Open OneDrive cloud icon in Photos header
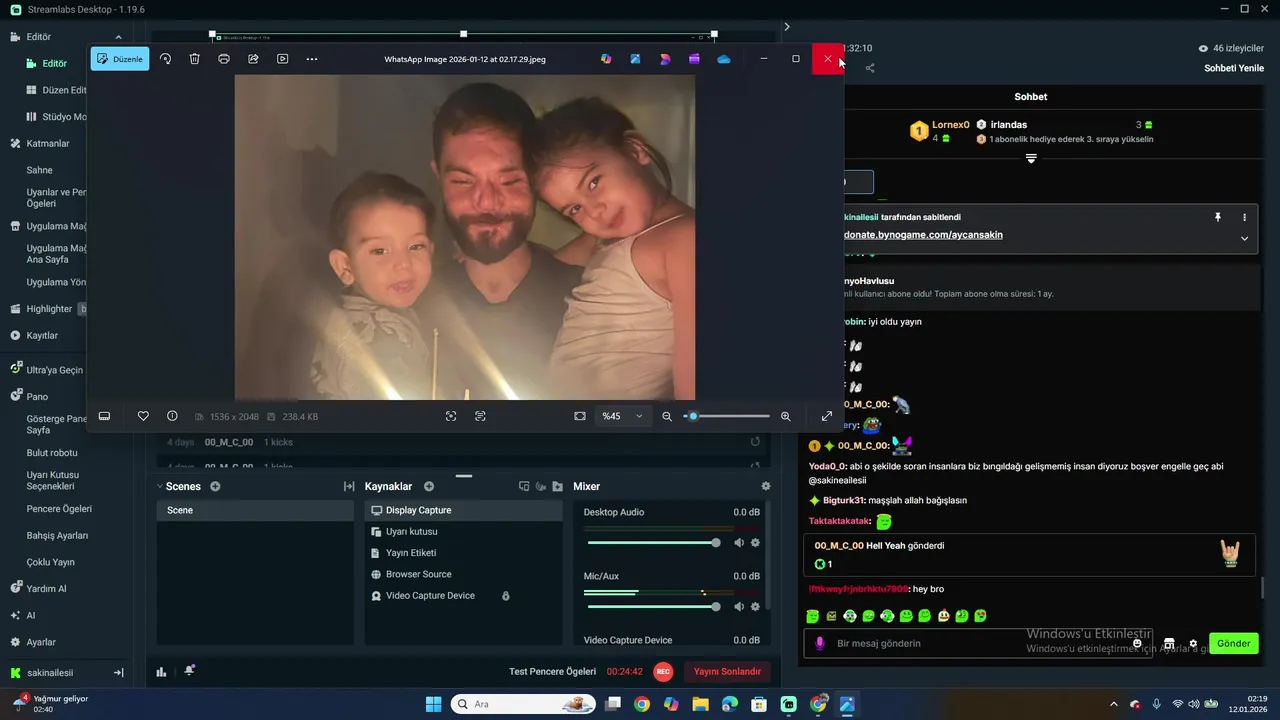 pyautogui.click(x=724, y=59)
